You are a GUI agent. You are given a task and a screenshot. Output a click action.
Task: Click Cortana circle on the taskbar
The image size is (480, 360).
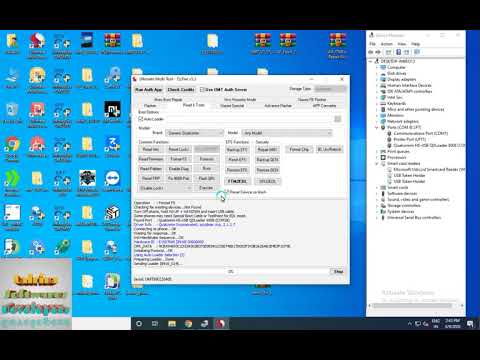[x=139, y=324]
